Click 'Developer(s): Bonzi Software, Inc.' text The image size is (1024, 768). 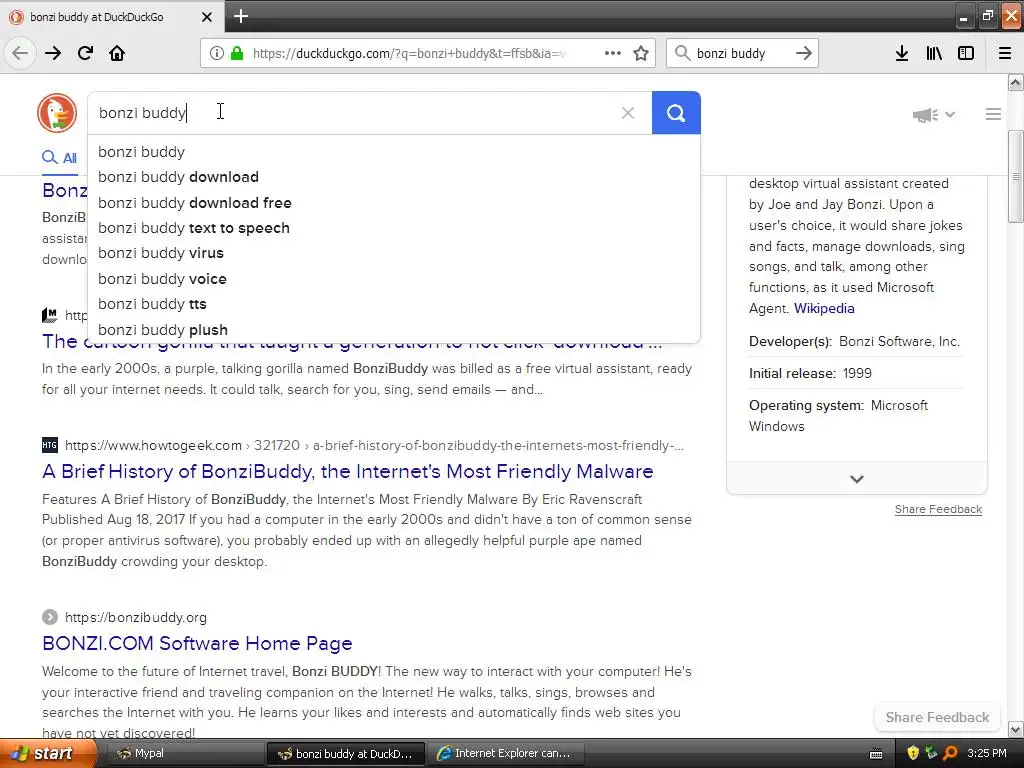tap(854, 342)
